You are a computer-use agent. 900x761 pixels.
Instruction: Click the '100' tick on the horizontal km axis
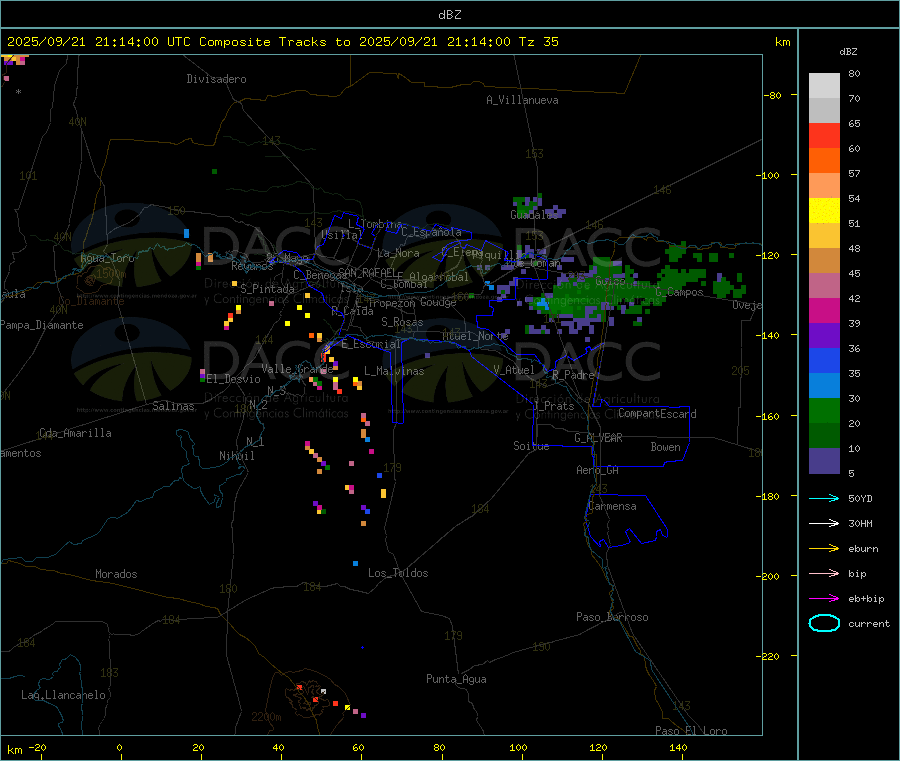click(x=518, y=747)
